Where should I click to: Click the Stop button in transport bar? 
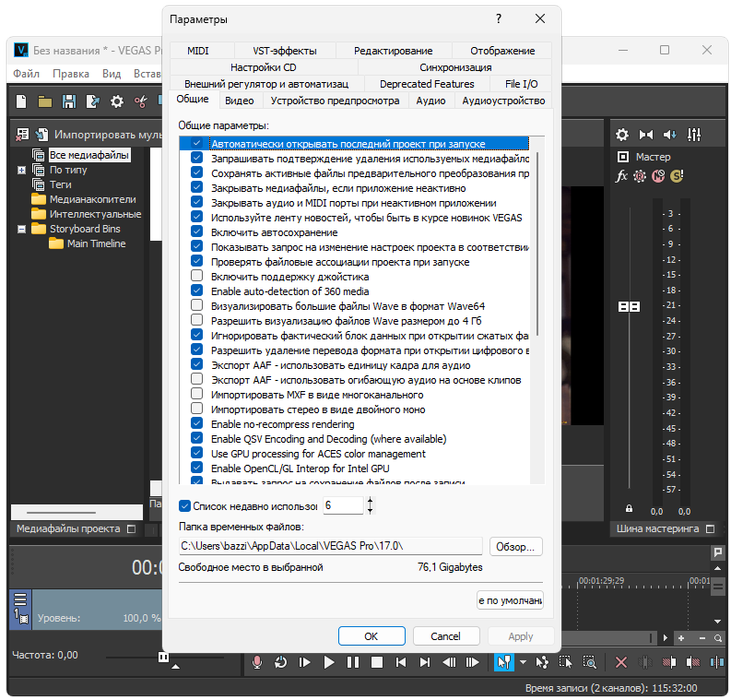376,662
